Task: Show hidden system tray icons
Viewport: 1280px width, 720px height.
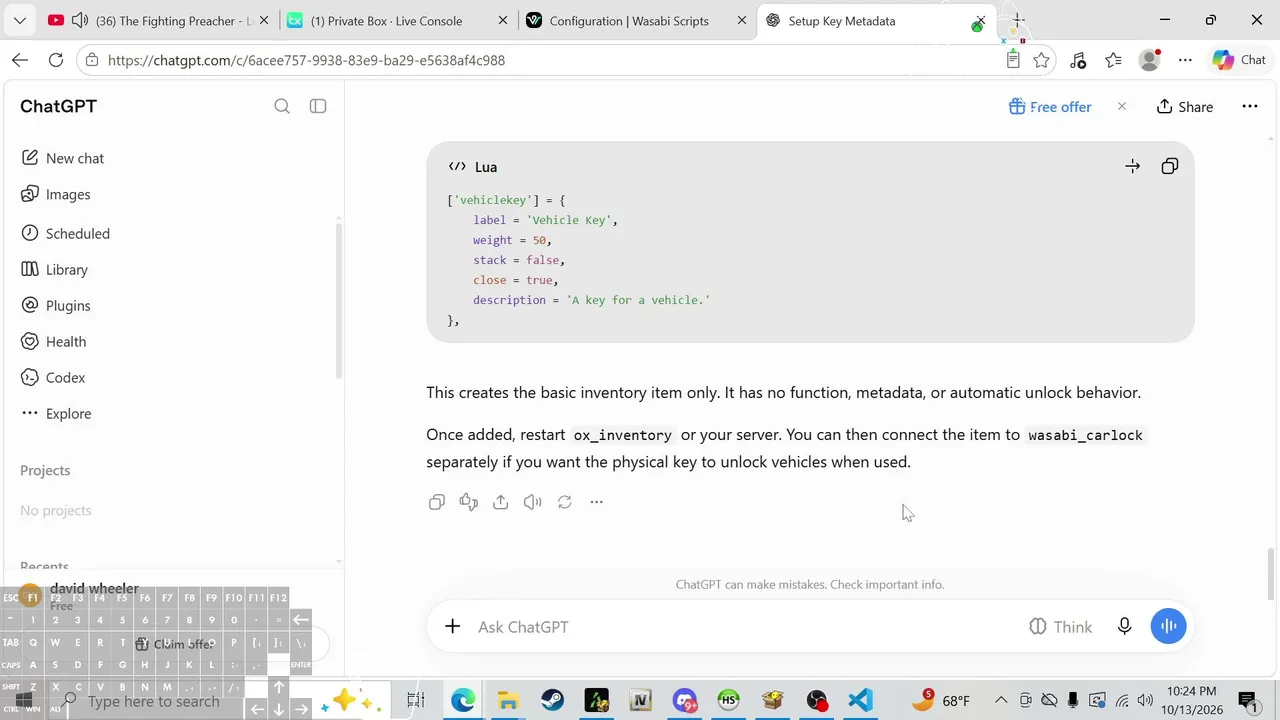Action: [1001, 700]
